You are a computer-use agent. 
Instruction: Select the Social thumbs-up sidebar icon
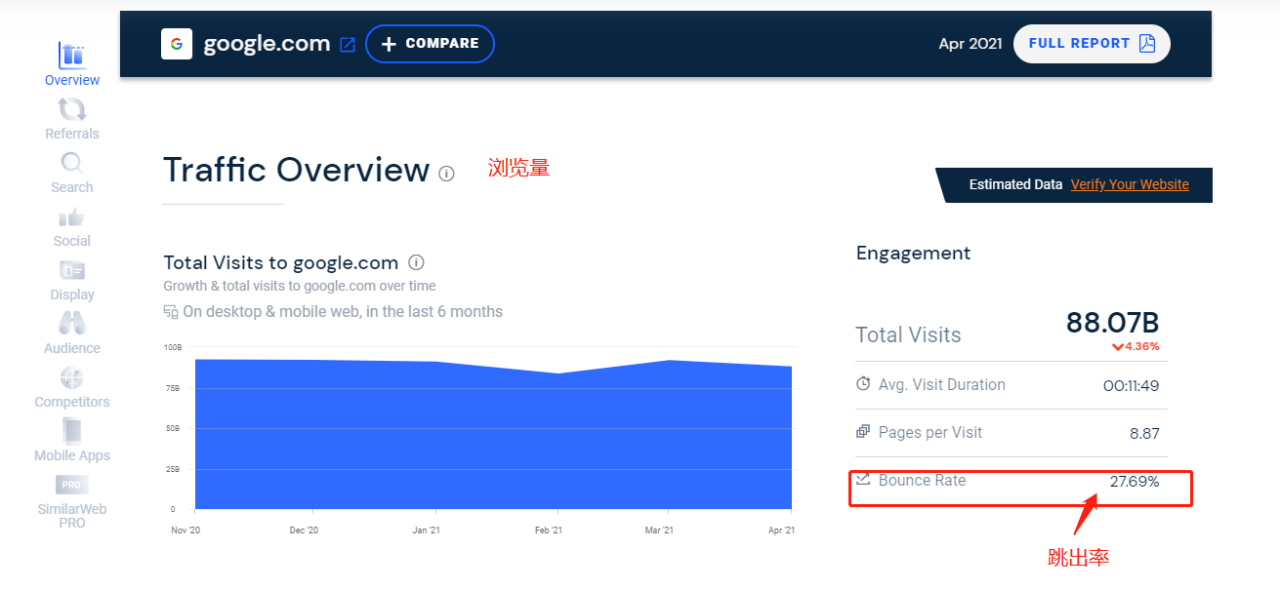[72, 218]
